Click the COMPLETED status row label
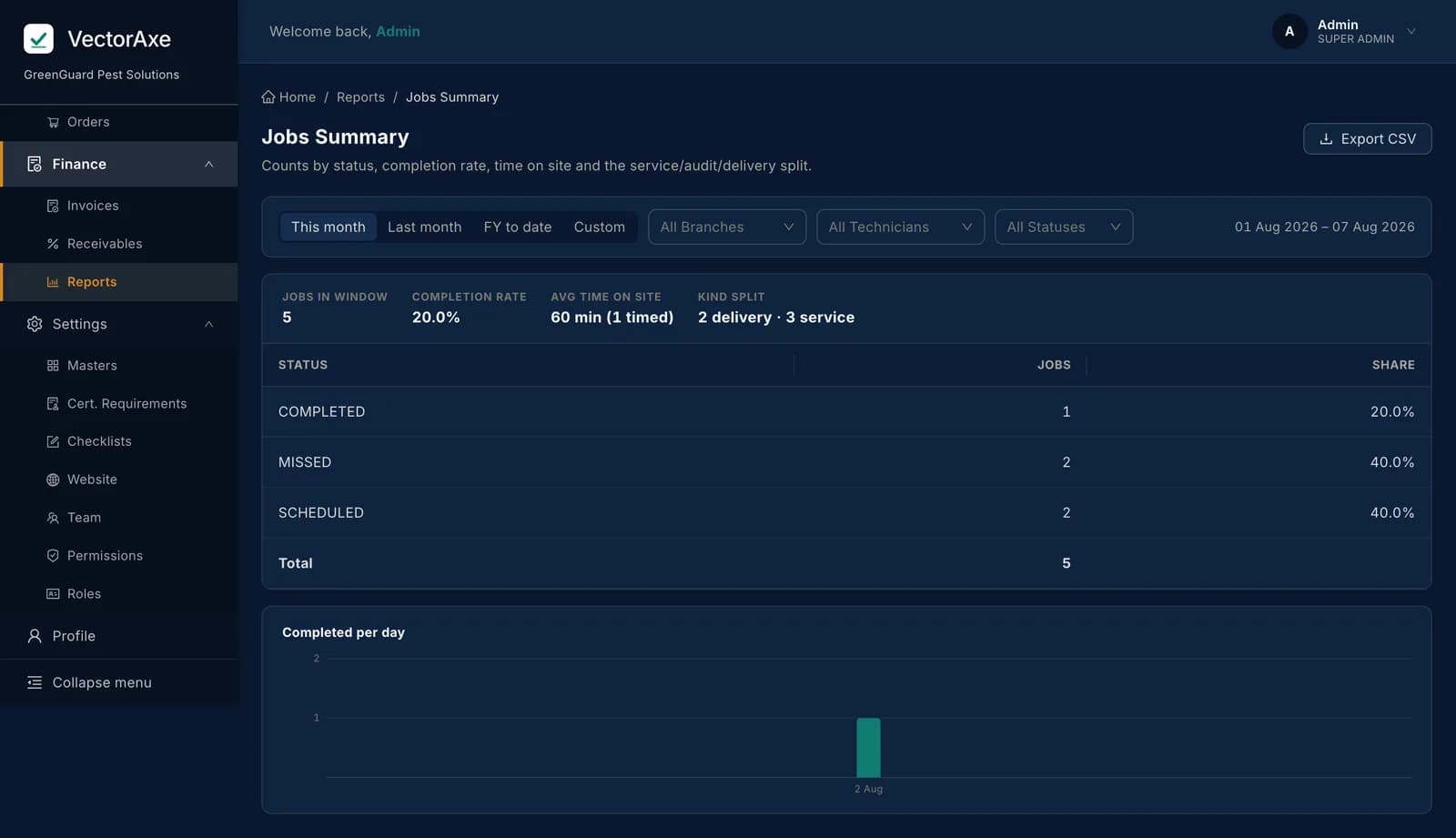This screenshot has height=838, width=1456. [321, 412]
